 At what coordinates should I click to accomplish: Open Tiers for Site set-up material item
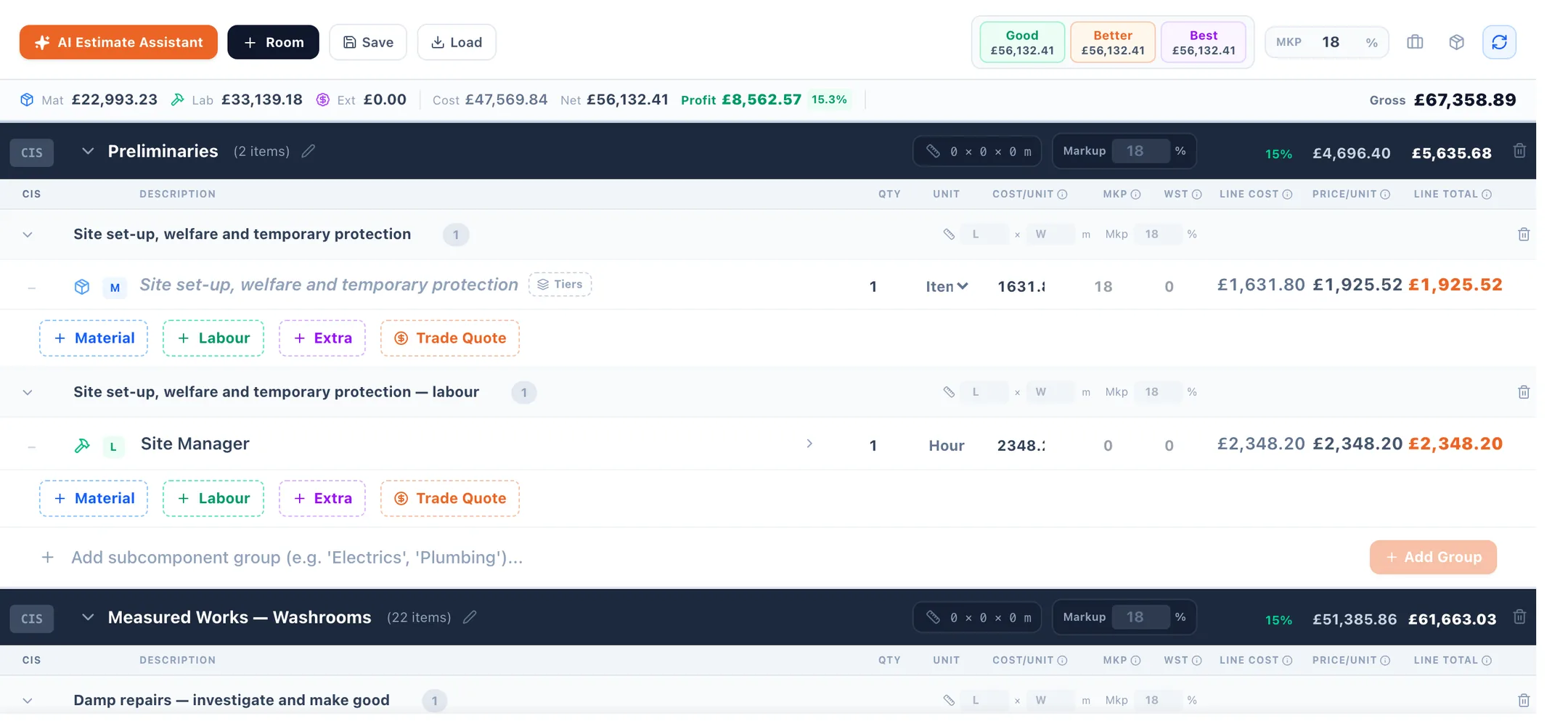coord(560,284)
